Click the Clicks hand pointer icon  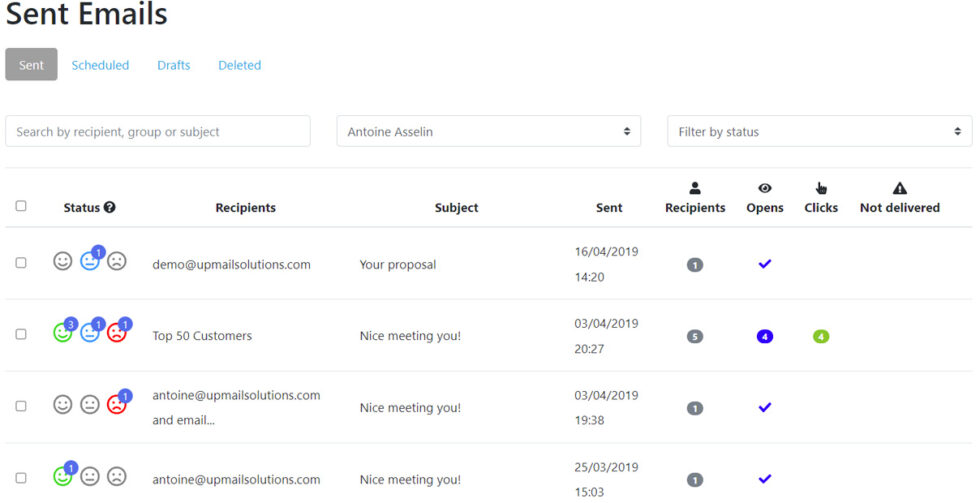point(821,188)
